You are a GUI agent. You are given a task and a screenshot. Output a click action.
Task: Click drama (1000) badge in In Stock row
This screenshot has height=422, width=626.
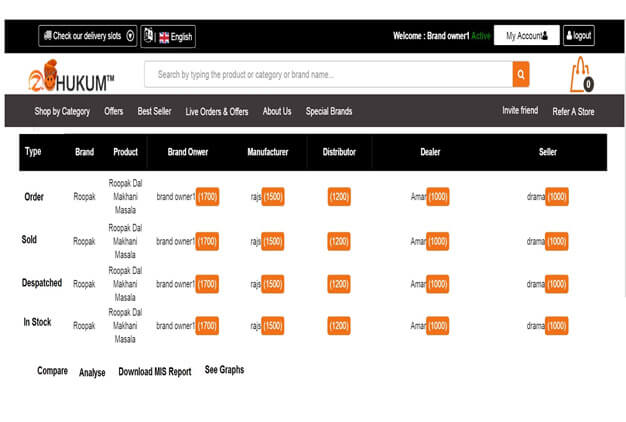[557, 326]
